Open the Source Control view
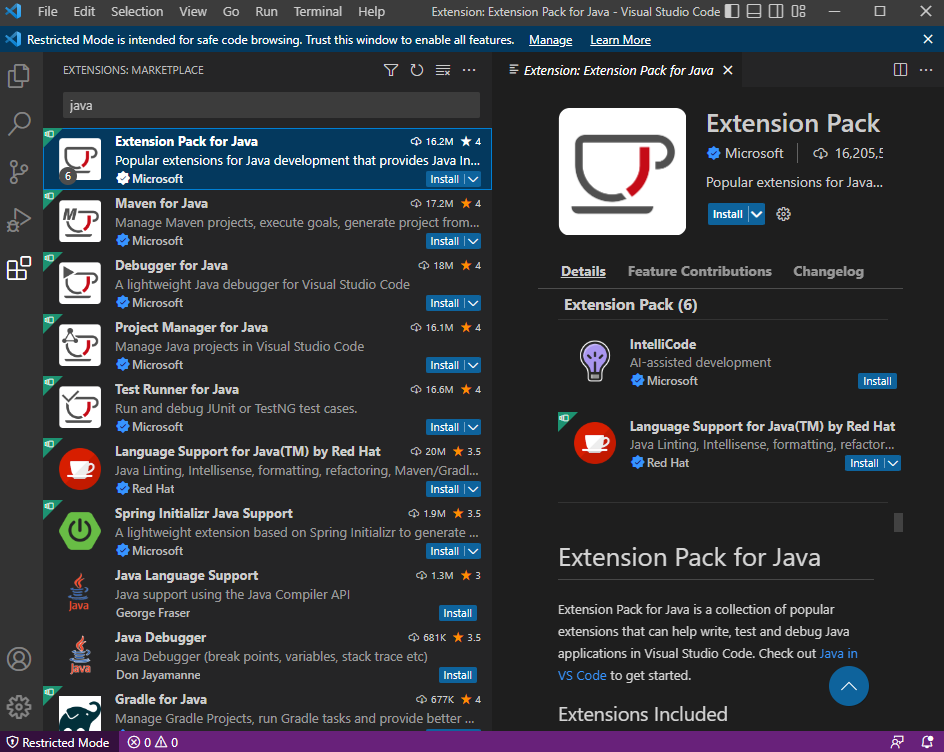The width and height of the screenshot is (944, 752). point(19,172)
